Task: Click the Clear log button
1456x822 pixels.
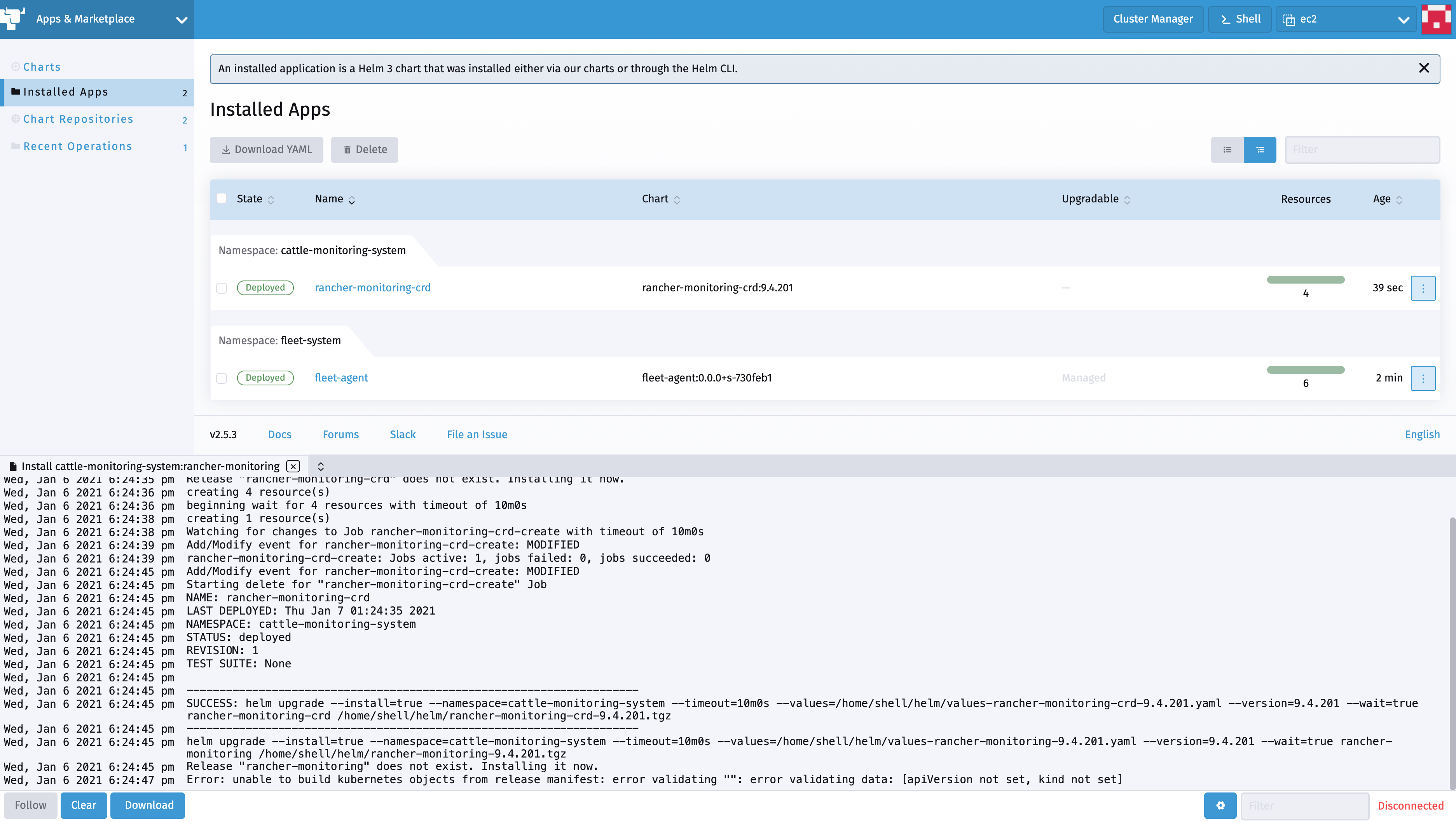Action: [84, 805]
